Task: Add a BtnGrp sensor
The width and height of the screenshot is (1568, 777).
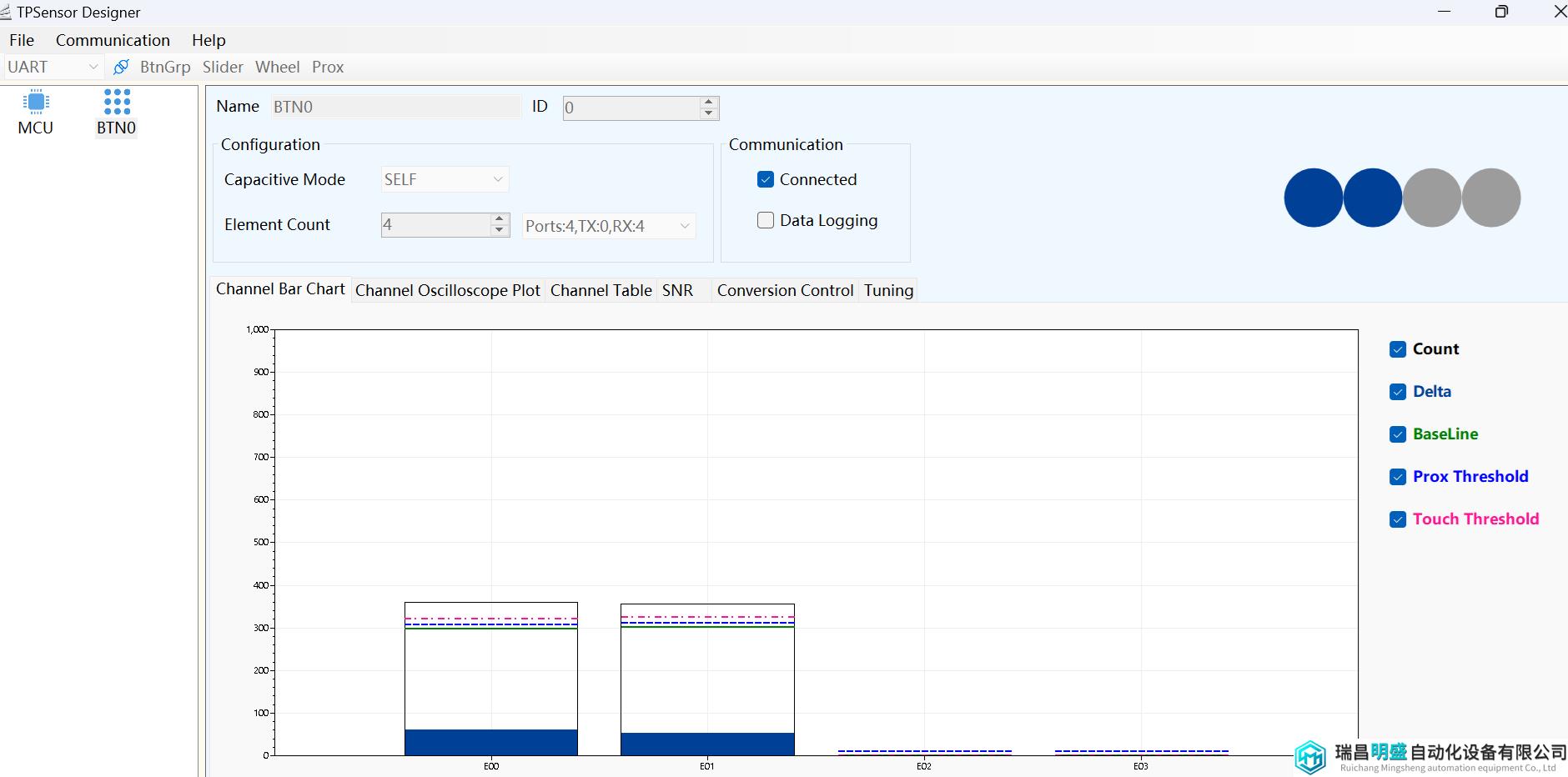Action: pyautogui.click(x=165, y=67)
